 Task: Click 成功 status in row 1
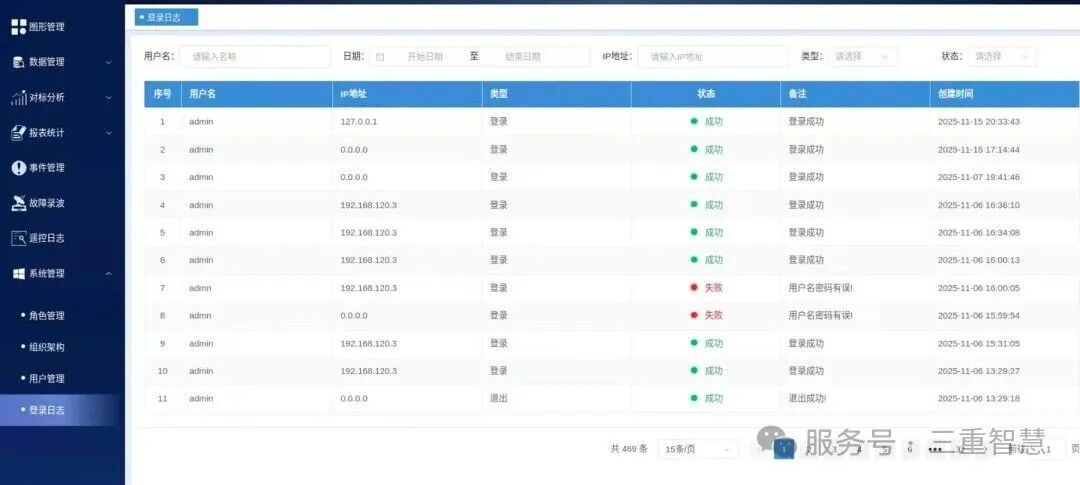pos(714,121)
